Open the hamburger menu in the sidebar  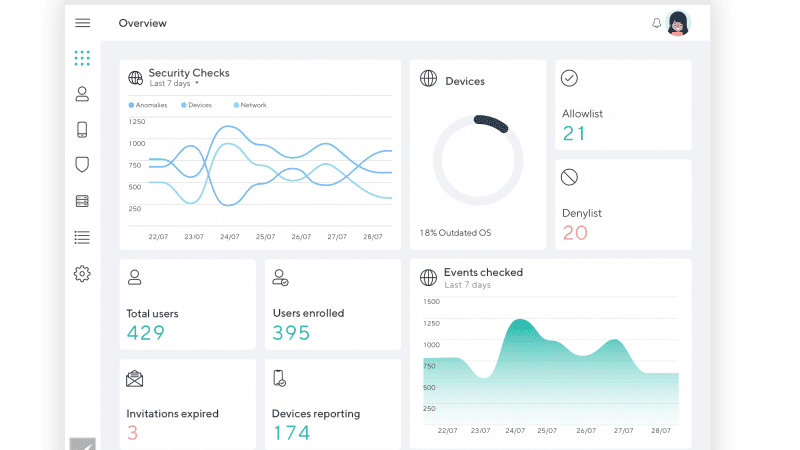pyautogui.click(x=82, y=23)
